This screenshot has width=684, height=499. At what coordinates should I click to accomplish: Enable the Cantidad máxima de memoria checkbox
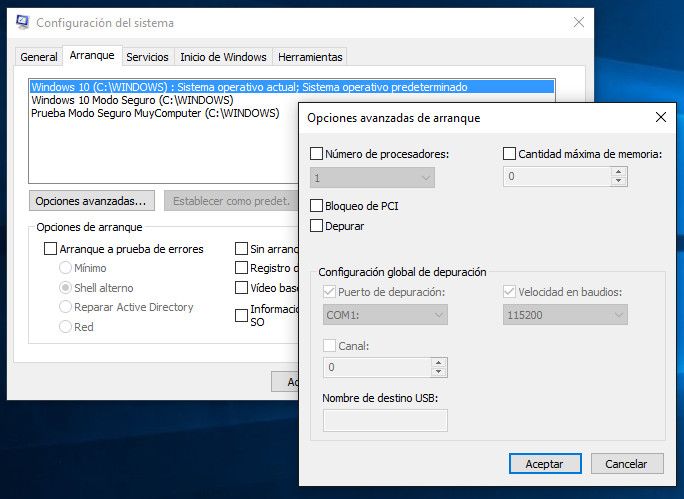509,154
